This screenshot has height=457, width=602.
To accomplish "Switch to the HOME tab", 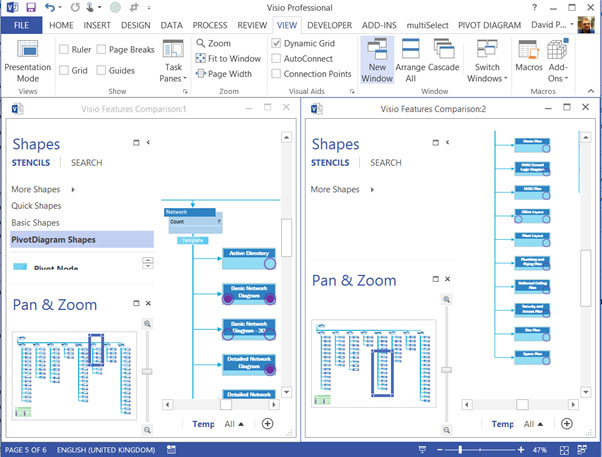I will pyautogui.click(x=61, y=25).
